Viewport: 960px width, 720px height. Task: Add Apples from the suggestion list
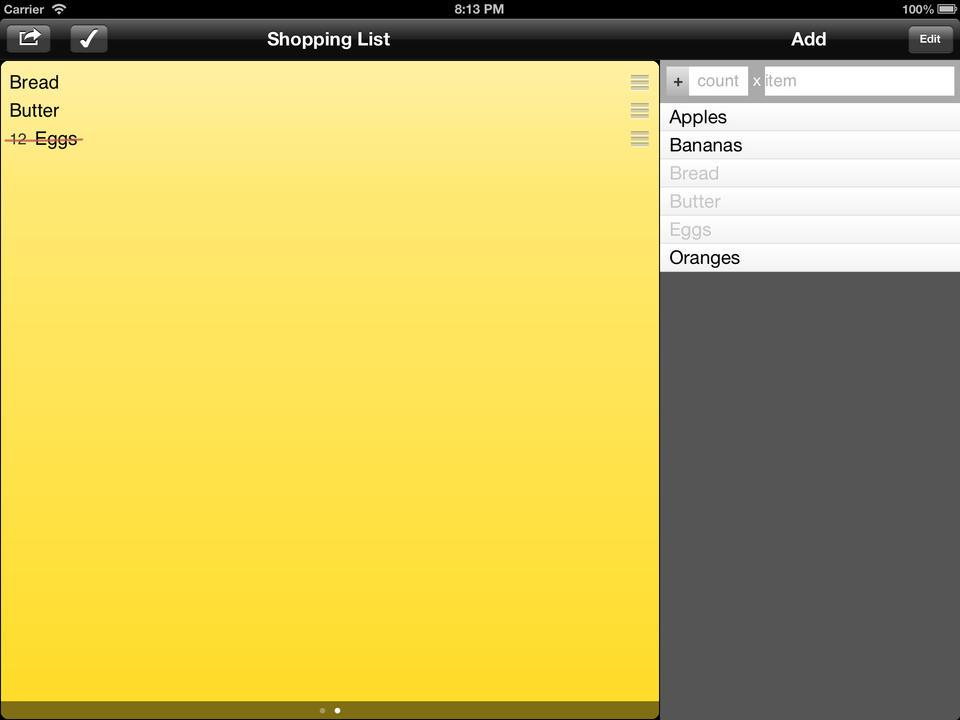pos(810,117)
